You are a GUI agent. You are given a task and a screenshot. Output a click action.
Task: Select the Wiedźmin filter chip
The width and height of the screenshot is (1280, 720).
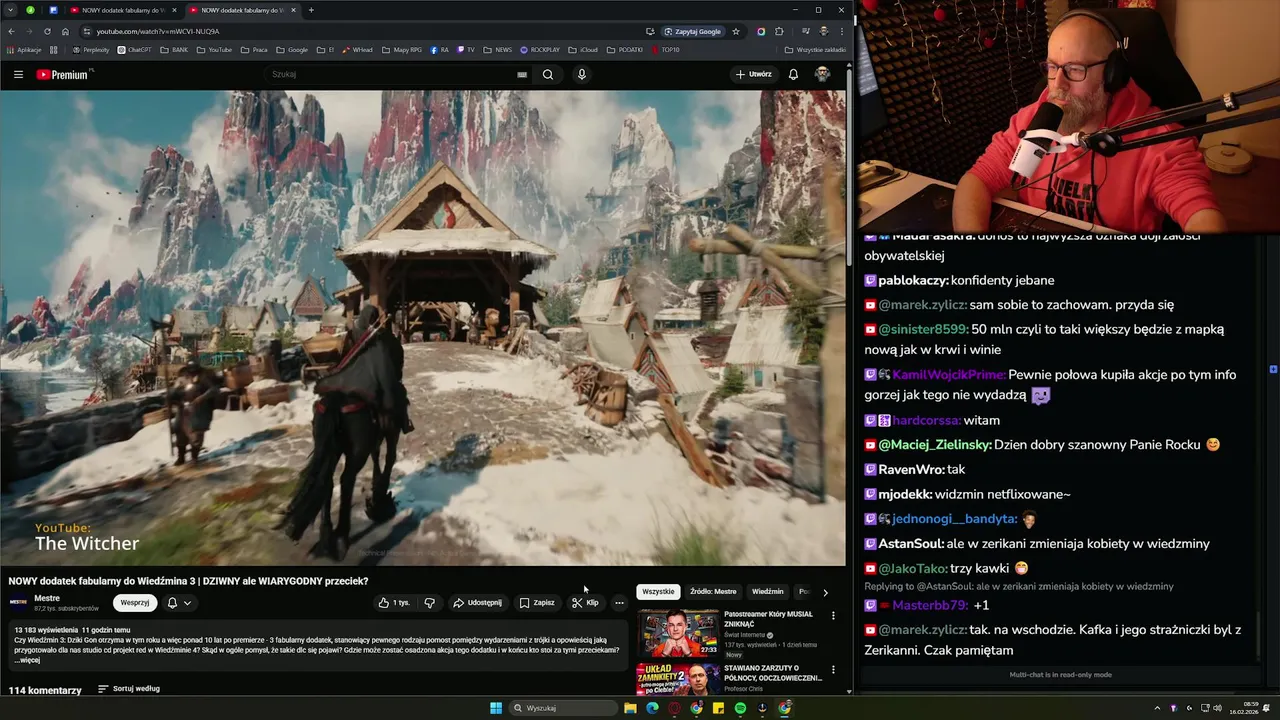(768, 592)
